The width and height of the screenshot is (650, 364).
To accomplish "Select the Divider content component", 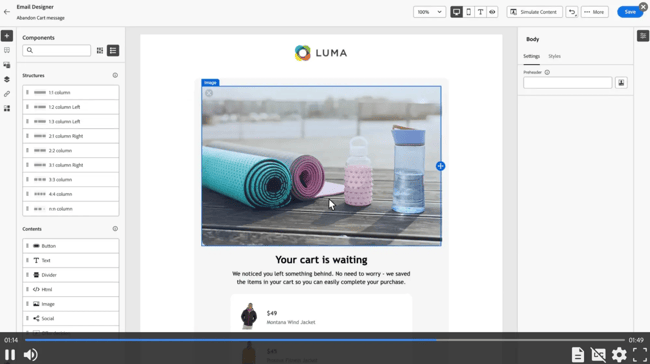I will (71, 275).
